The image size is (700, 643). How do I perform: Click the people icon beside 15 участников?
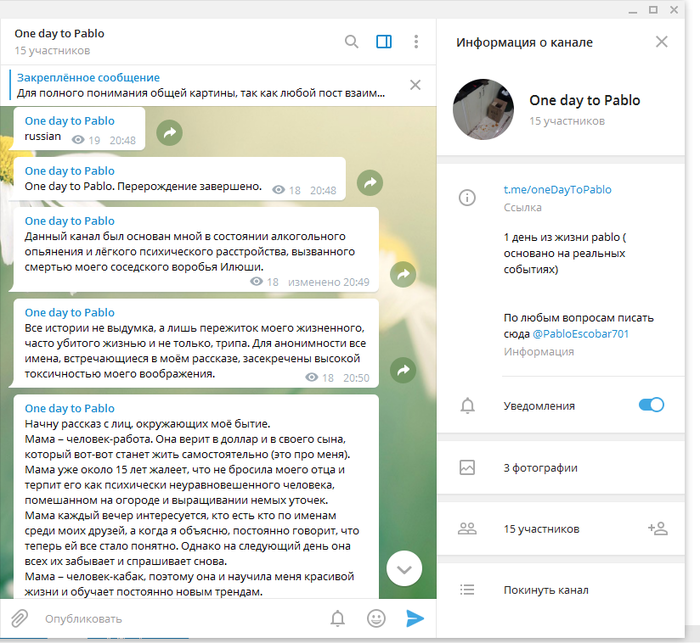tap(467, 529)
